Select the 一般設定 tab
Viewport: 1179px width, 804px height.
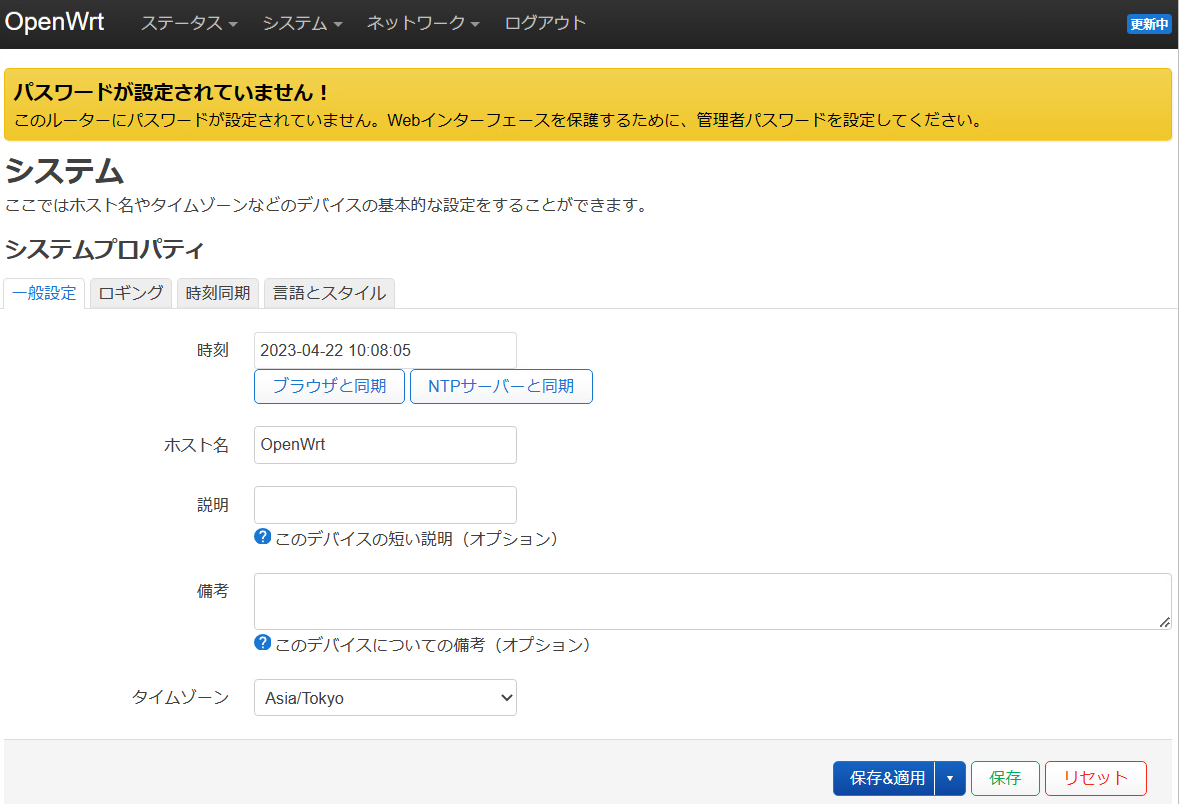[44, 293]
